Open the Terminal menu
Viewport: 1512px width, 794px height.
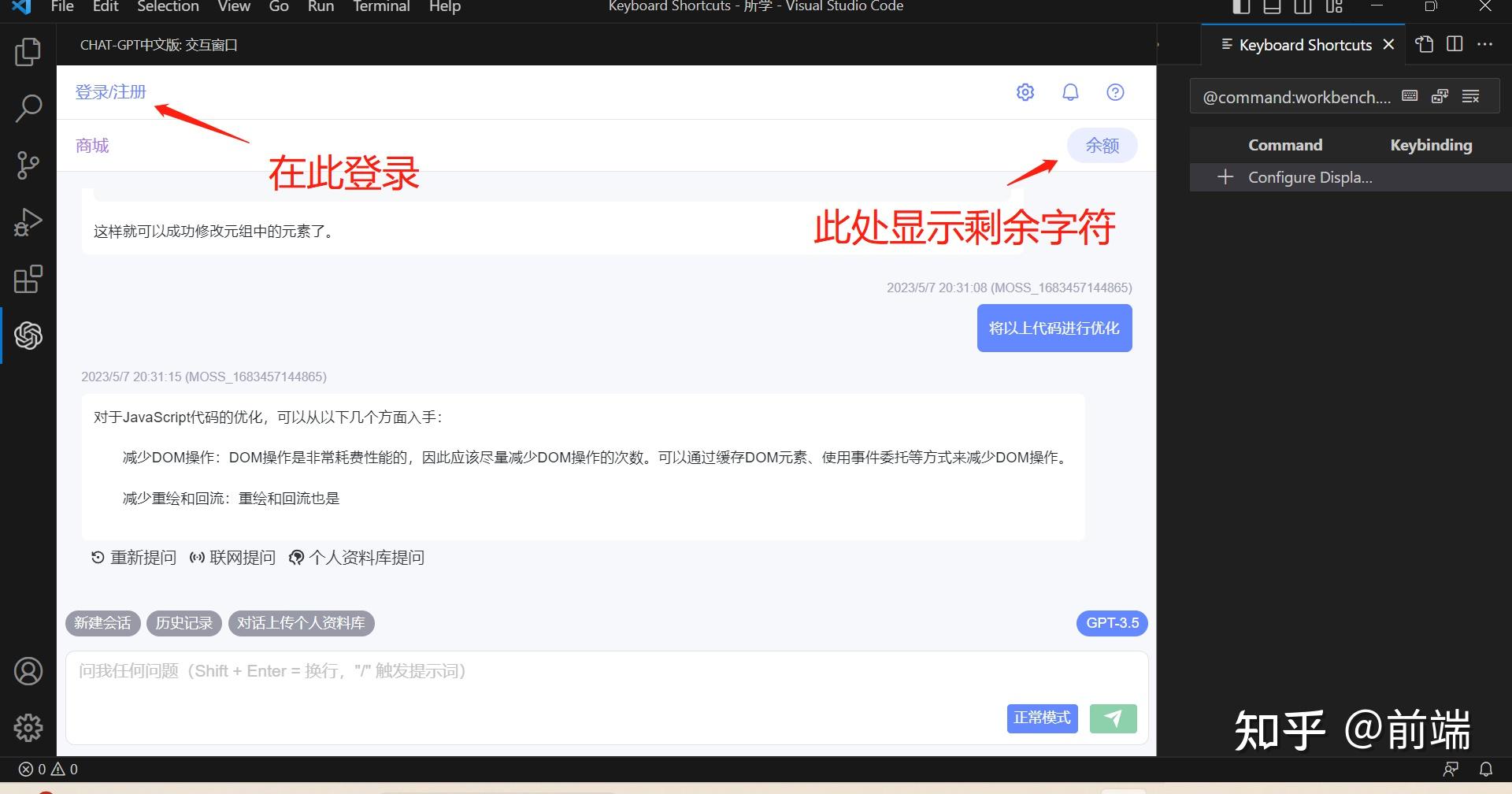(x=380, y=7)
